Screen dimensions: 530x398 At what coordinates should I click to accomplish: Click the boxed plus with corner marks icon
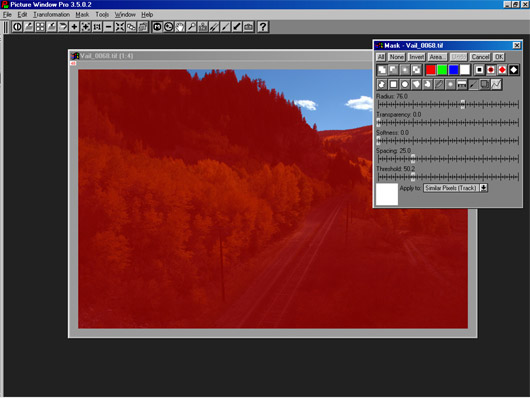(86, 27)
